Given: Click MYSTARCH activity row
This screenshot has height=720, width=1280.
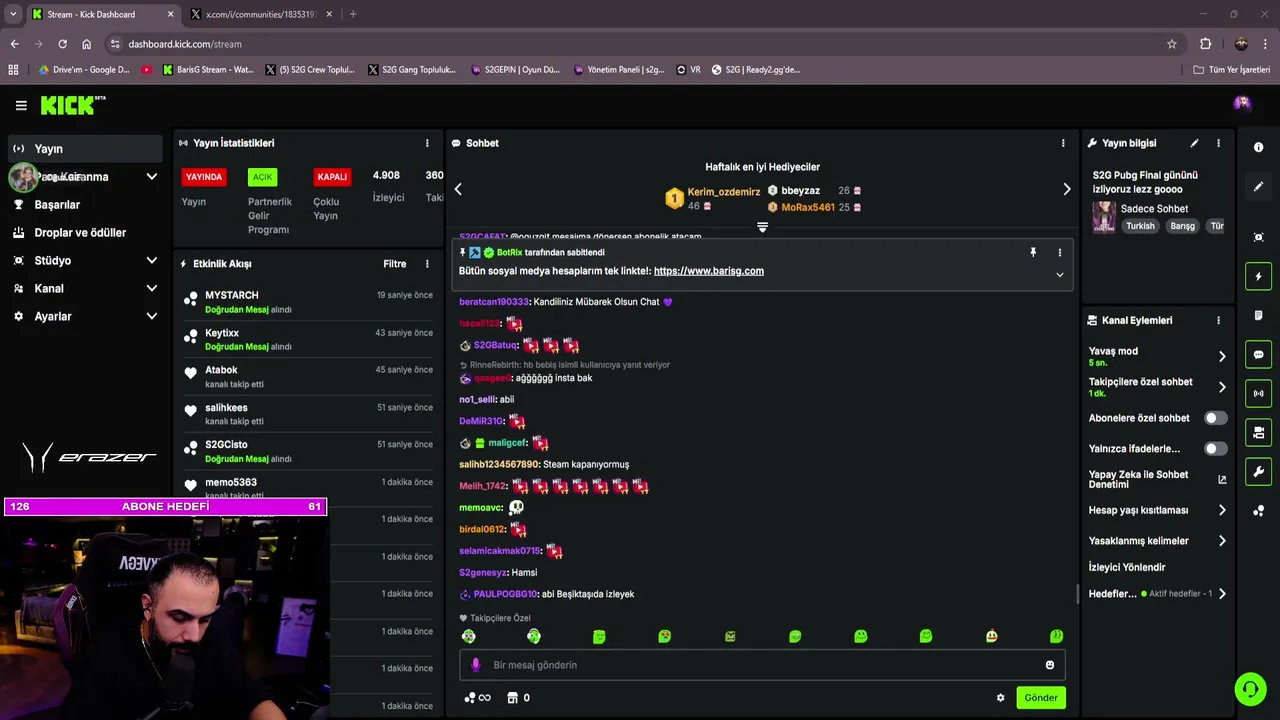Looking at the screenshot, I should (309, 302).
